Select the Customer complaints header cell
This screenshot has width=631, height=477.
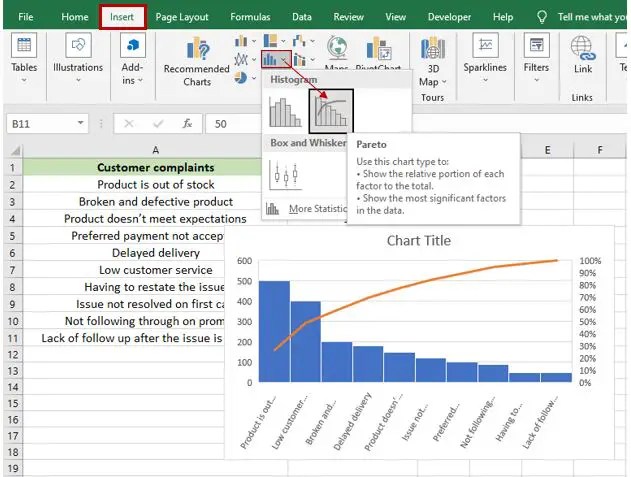[155, 167]
